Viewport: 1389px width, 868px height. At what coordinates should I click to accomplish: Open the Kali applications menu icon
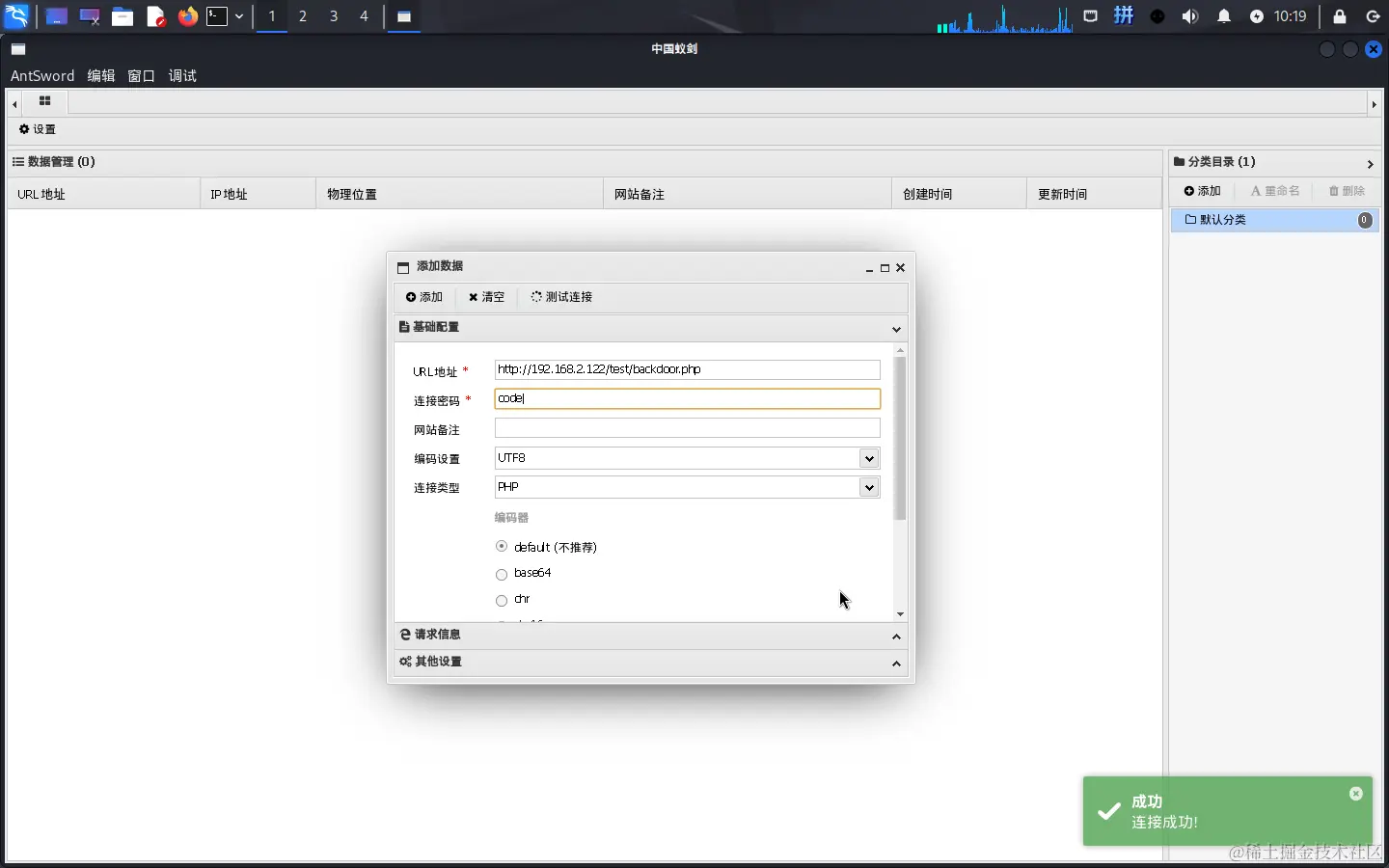pos(16,16)
